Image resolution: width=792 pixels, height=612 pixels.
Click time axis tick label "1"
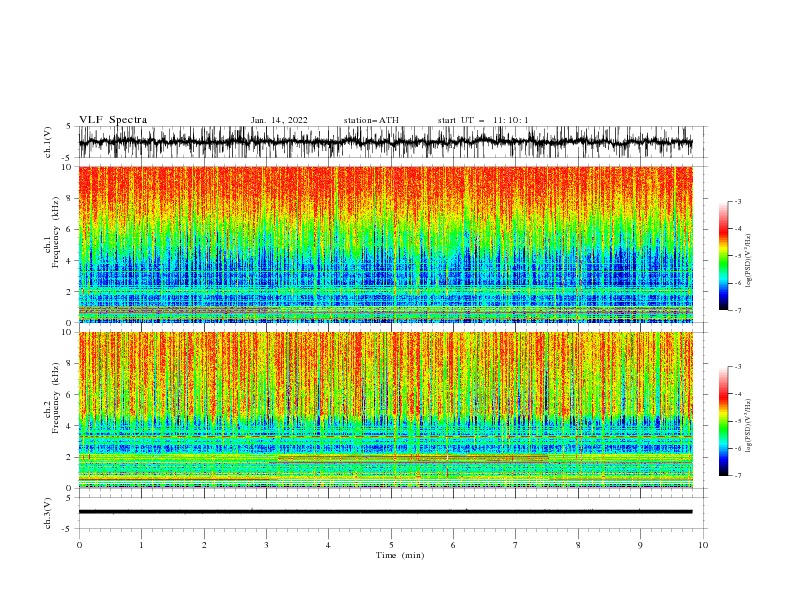tap(141, 545)
